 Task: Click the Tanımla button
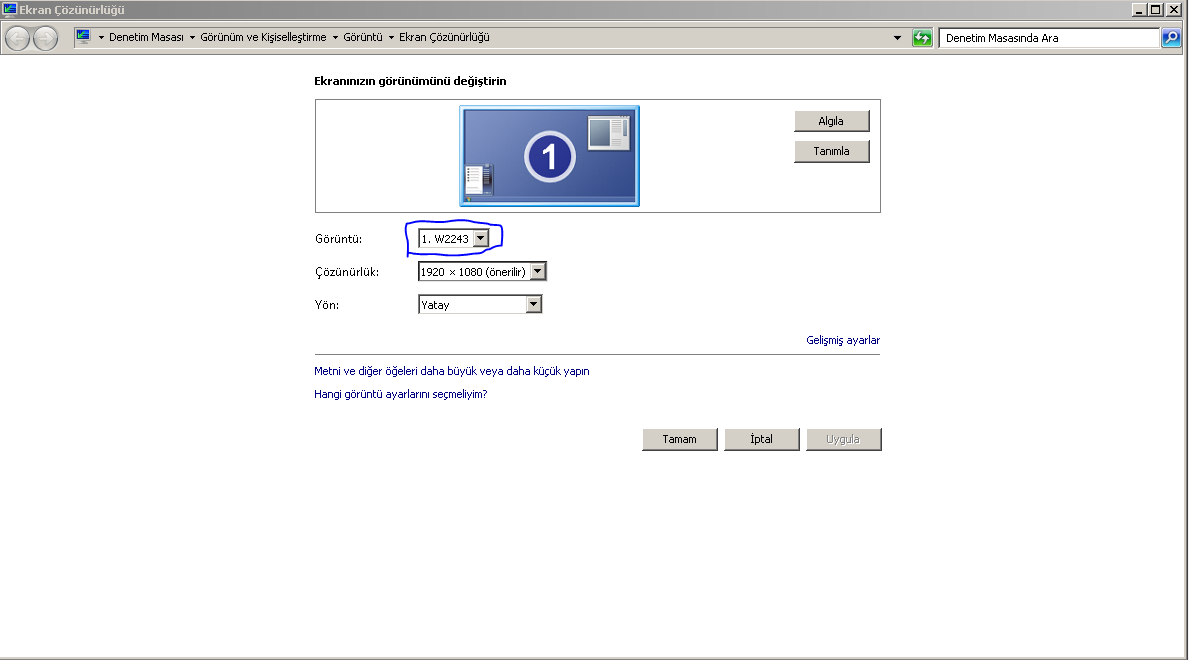[x=832, y=151]
